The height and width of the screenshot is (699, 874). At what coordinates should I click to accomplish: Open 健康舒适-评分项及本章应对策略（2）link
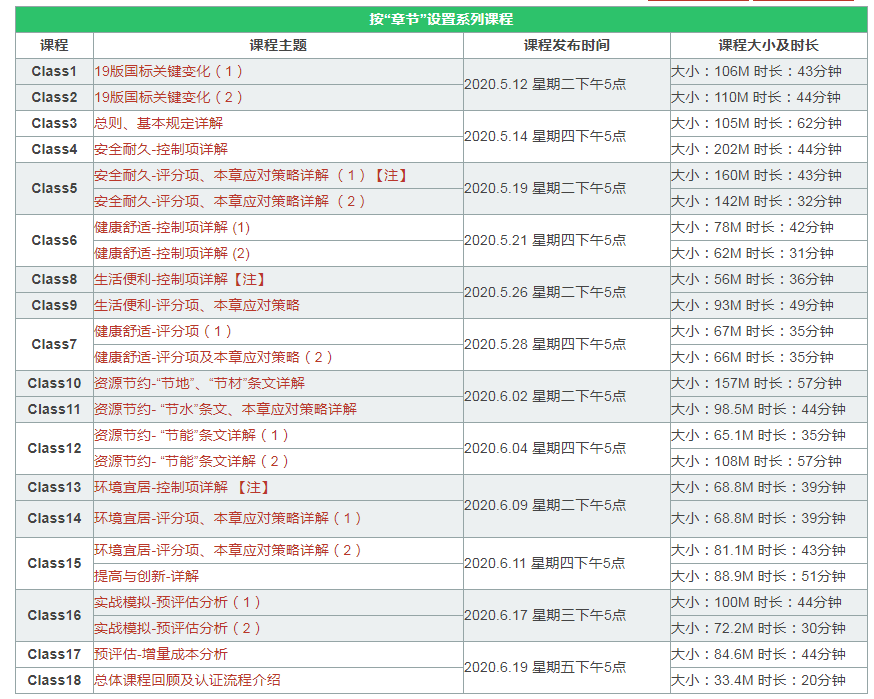pyautogui.click(x=213, y=357)
